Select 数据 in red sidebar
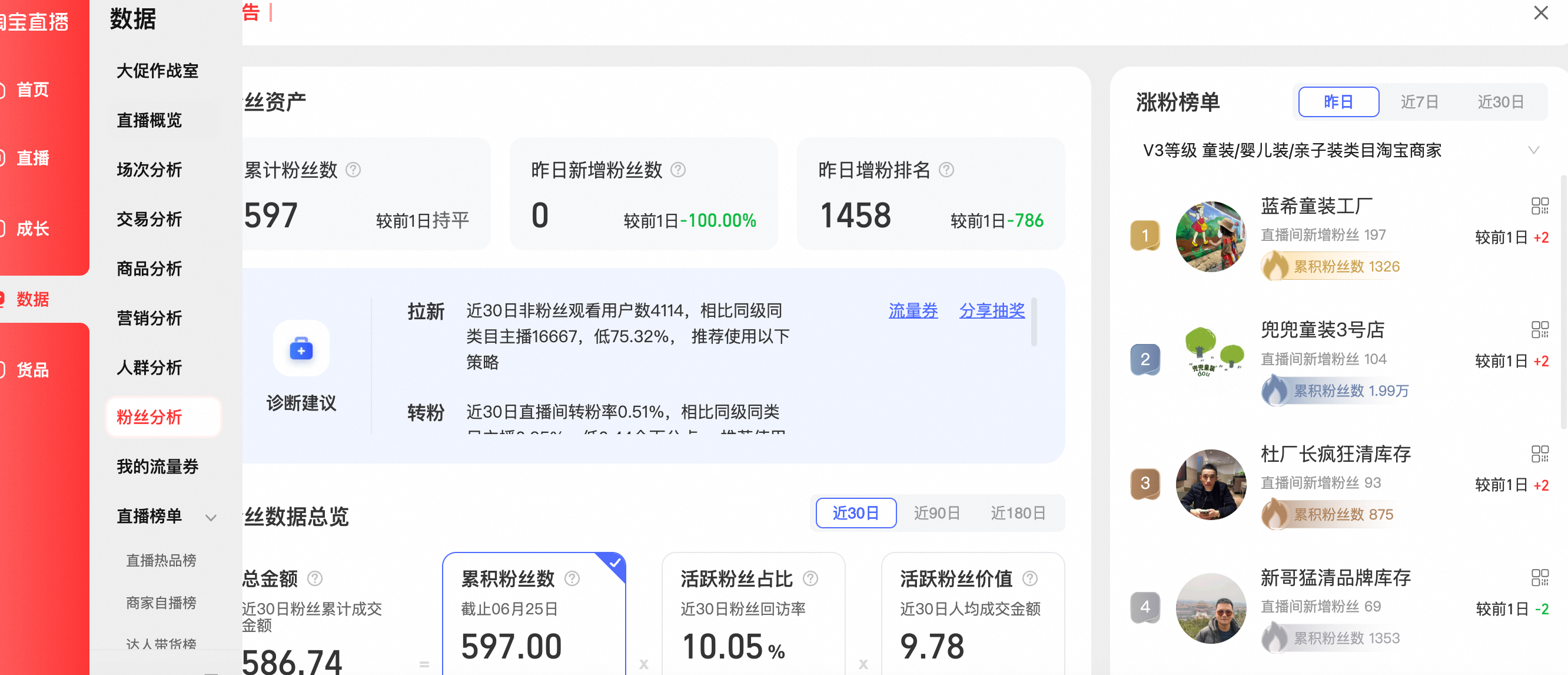 pyautogui.click(x=32, y=299)
